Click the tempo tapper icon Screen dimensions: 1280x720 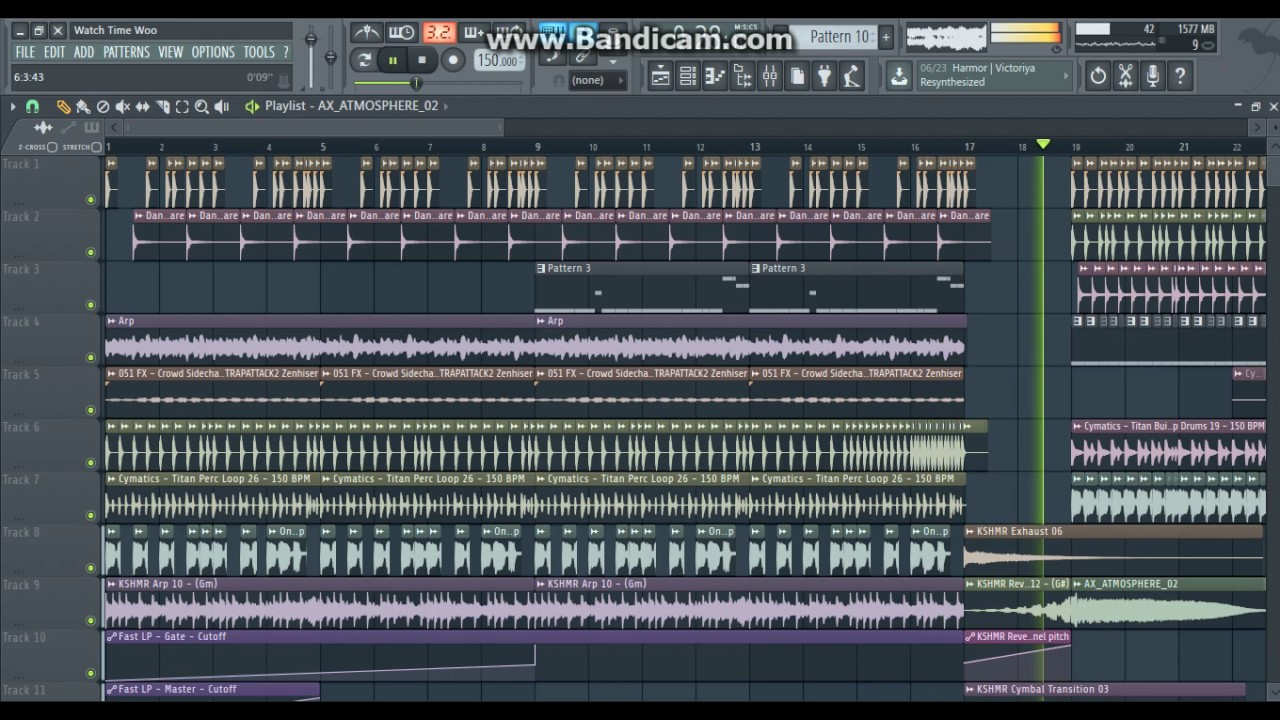click(x=852, y=75)
